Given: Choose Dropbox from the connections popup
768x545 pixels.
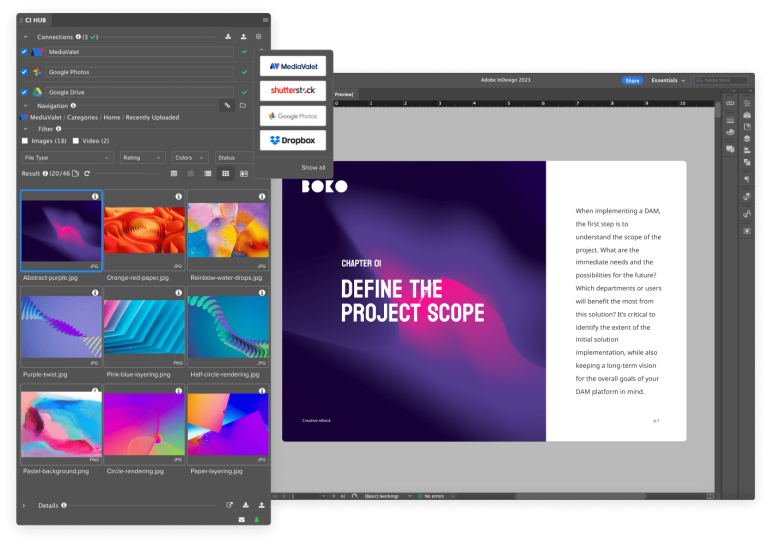Looking at the screenshot, I should click(292, 140).
